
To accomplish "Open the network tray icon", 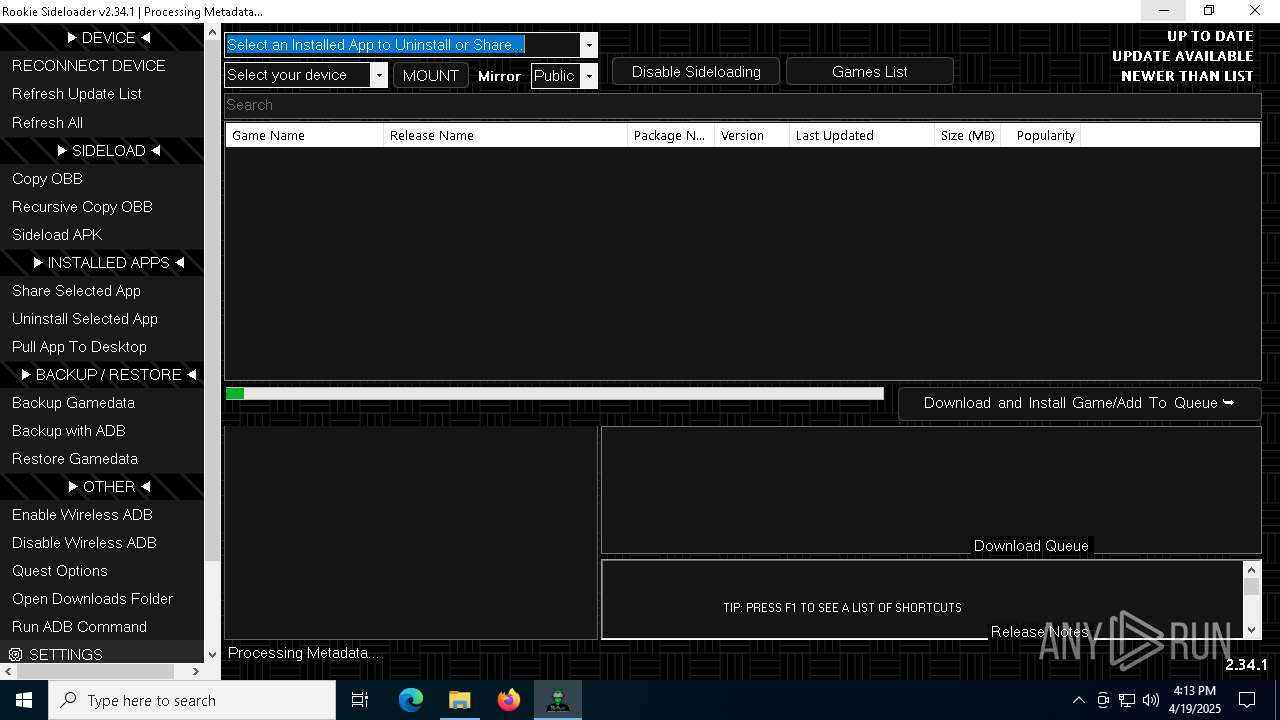I will click(x=1127, y=700).
